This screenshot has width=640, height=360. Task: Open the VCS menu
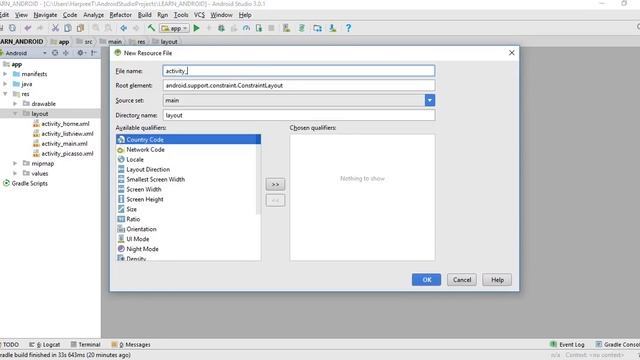click(199, 15)
